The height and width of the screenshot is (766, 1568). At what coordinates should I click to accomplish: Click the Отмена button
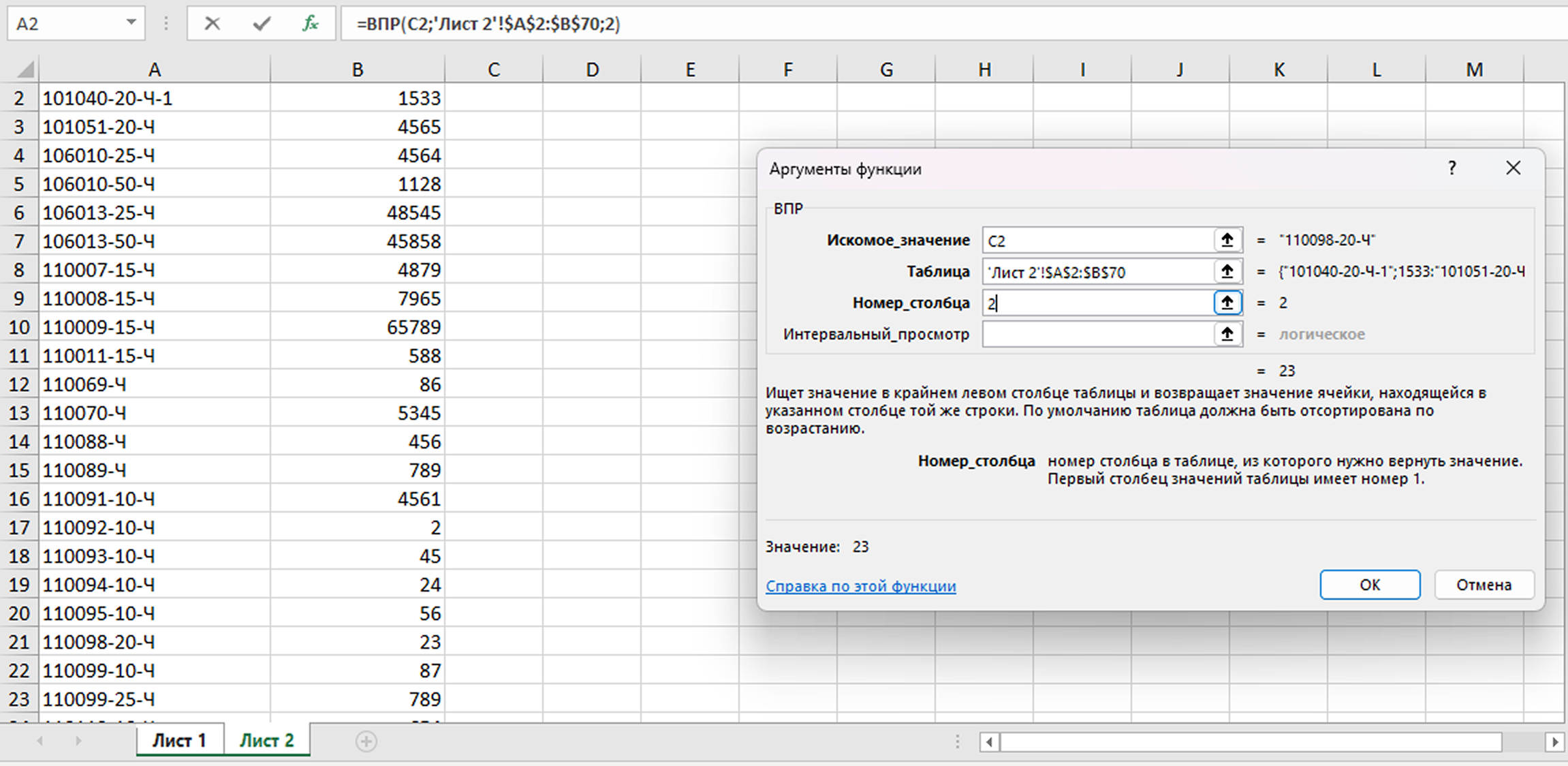1484,585
